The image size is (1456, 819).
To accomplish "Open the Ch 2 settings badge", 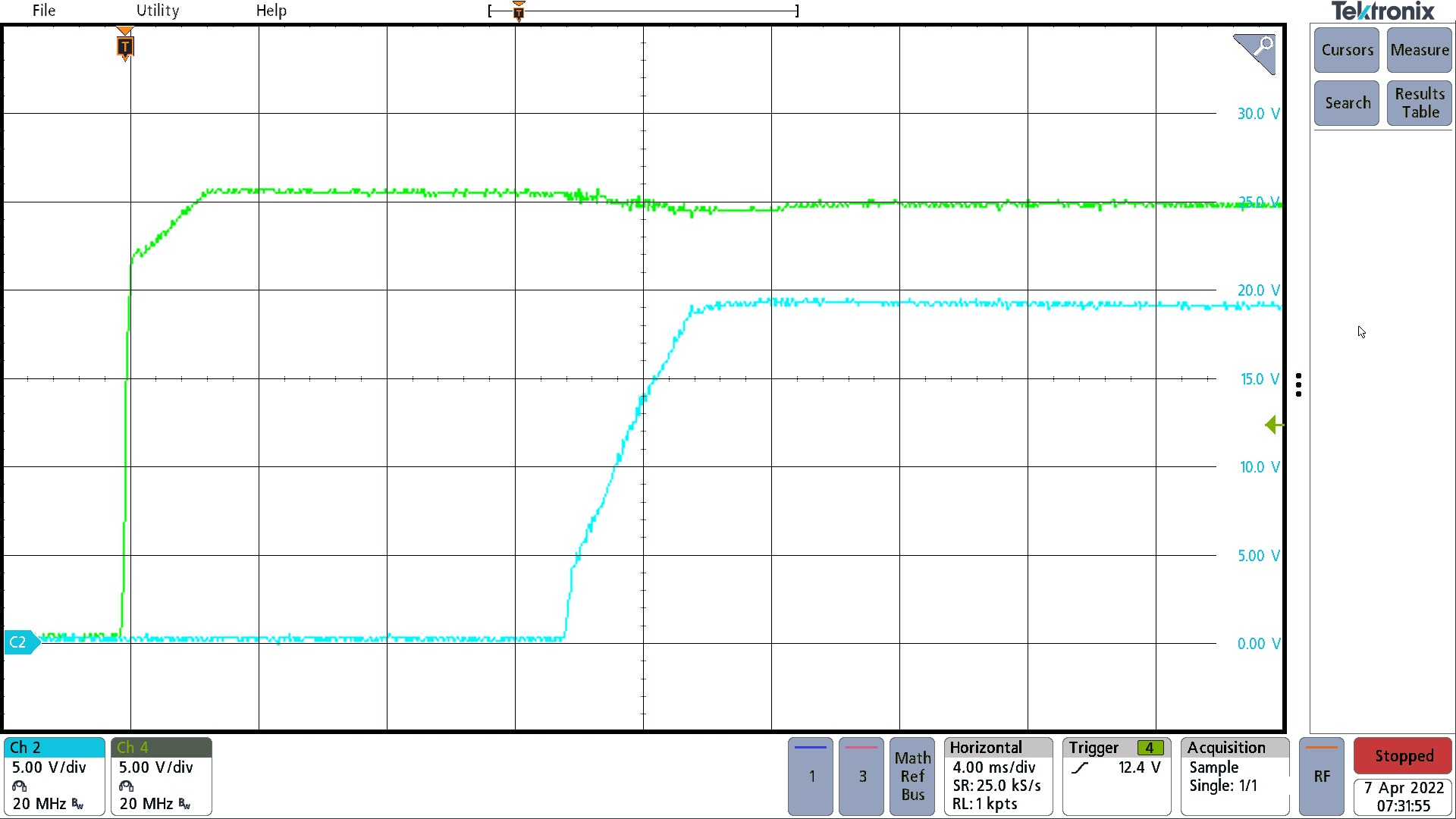I will pos(55,777).
